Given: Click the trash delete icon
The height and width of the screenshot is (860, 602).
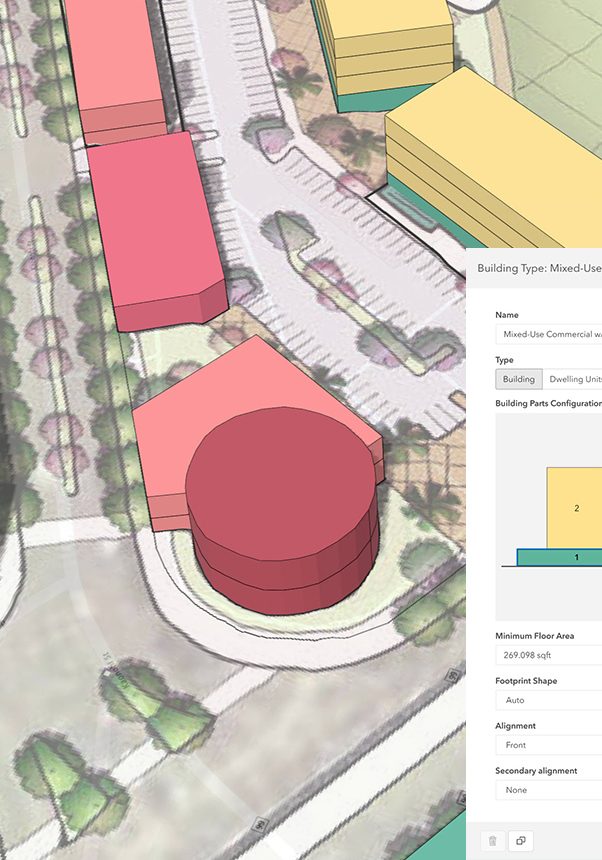Looking at the screenshot, I should 491,841.
